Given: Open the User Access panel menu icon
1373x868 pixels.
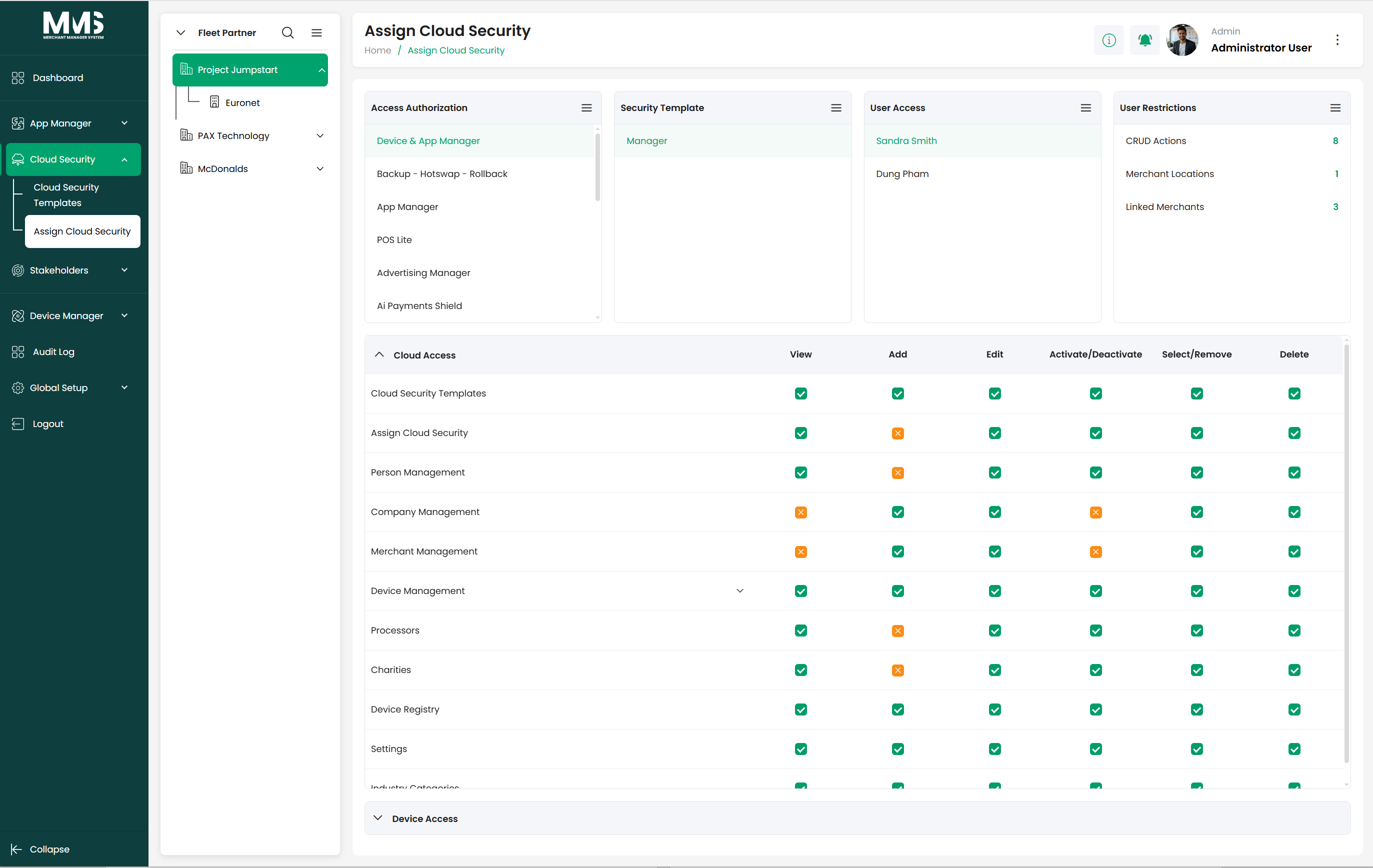Looking at the screenshot, I should [x=1086, y=108].
